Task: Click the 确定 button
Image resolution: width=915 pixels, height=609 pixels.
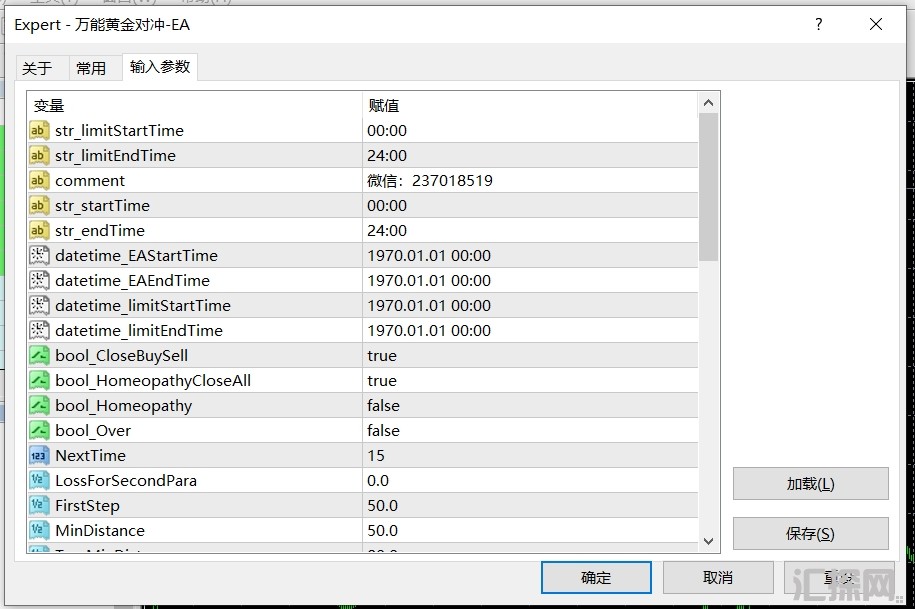Action: pos(596,578)
